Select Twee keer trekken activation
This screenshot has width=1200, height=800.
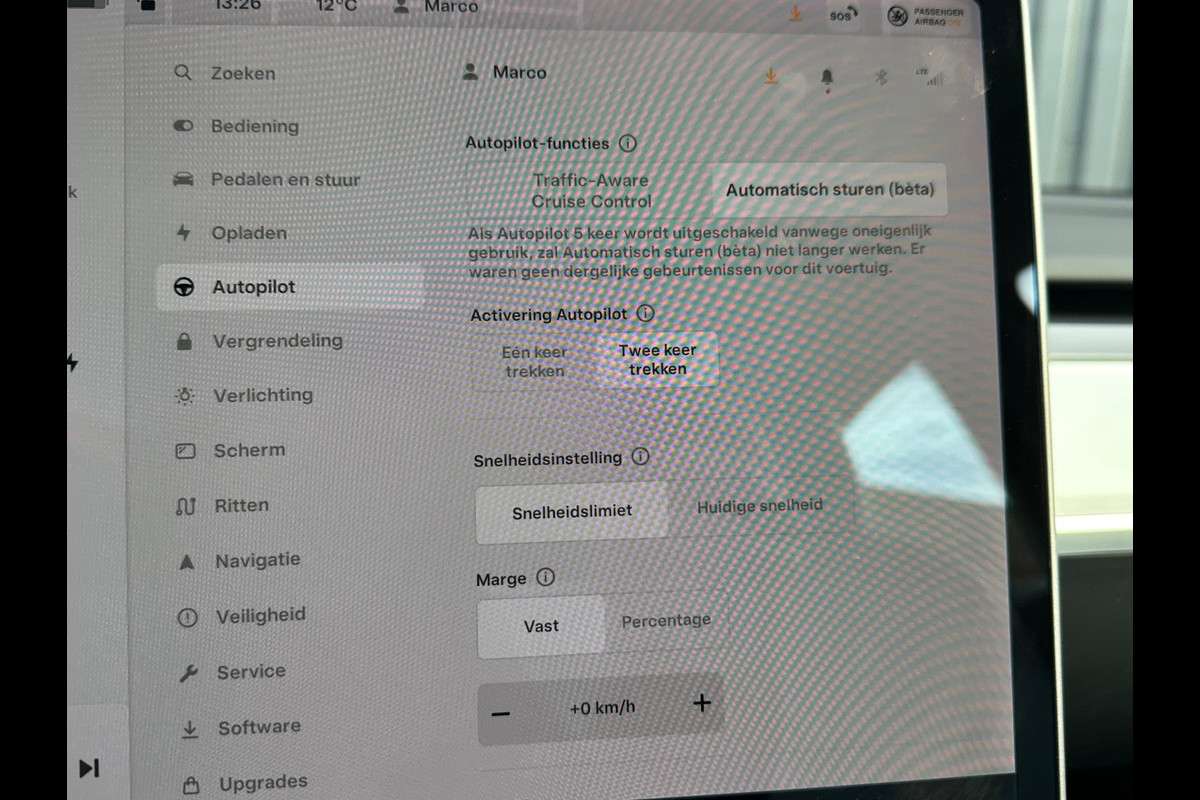tap(657, 360)
